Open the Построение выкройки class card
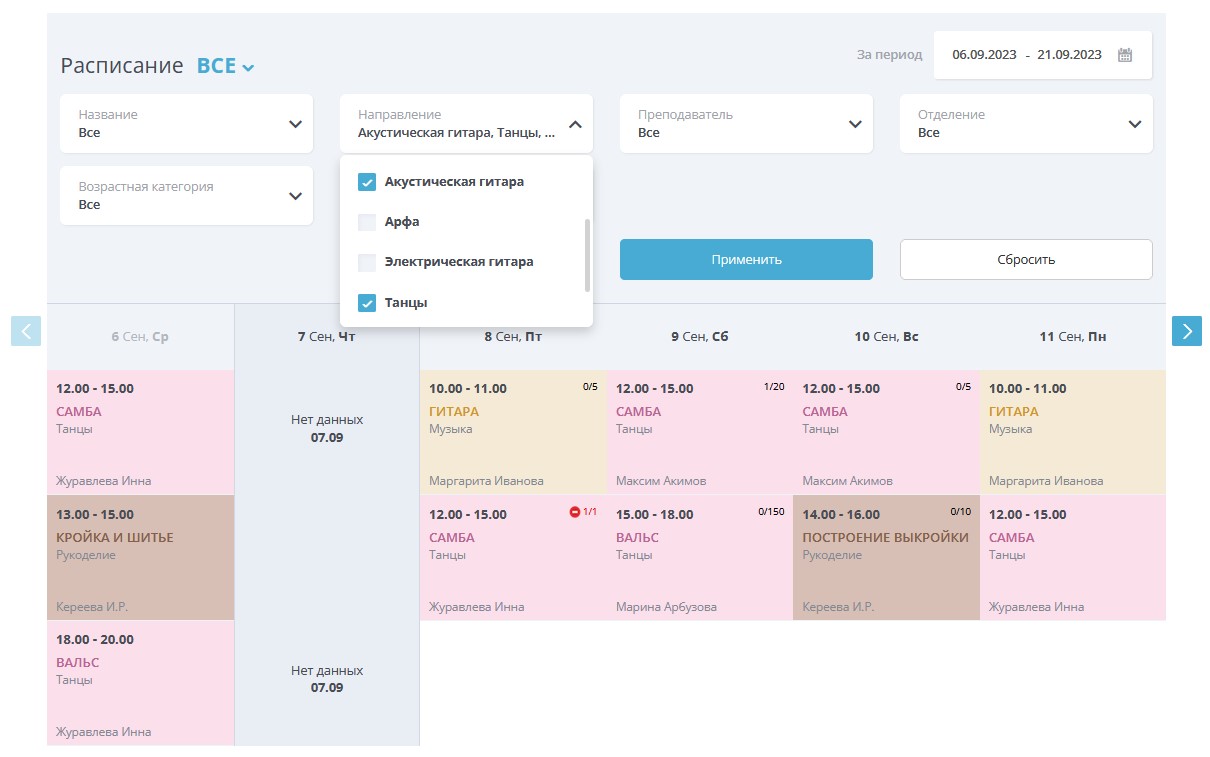Viewport: 1210px width, 757px height. 886,557
